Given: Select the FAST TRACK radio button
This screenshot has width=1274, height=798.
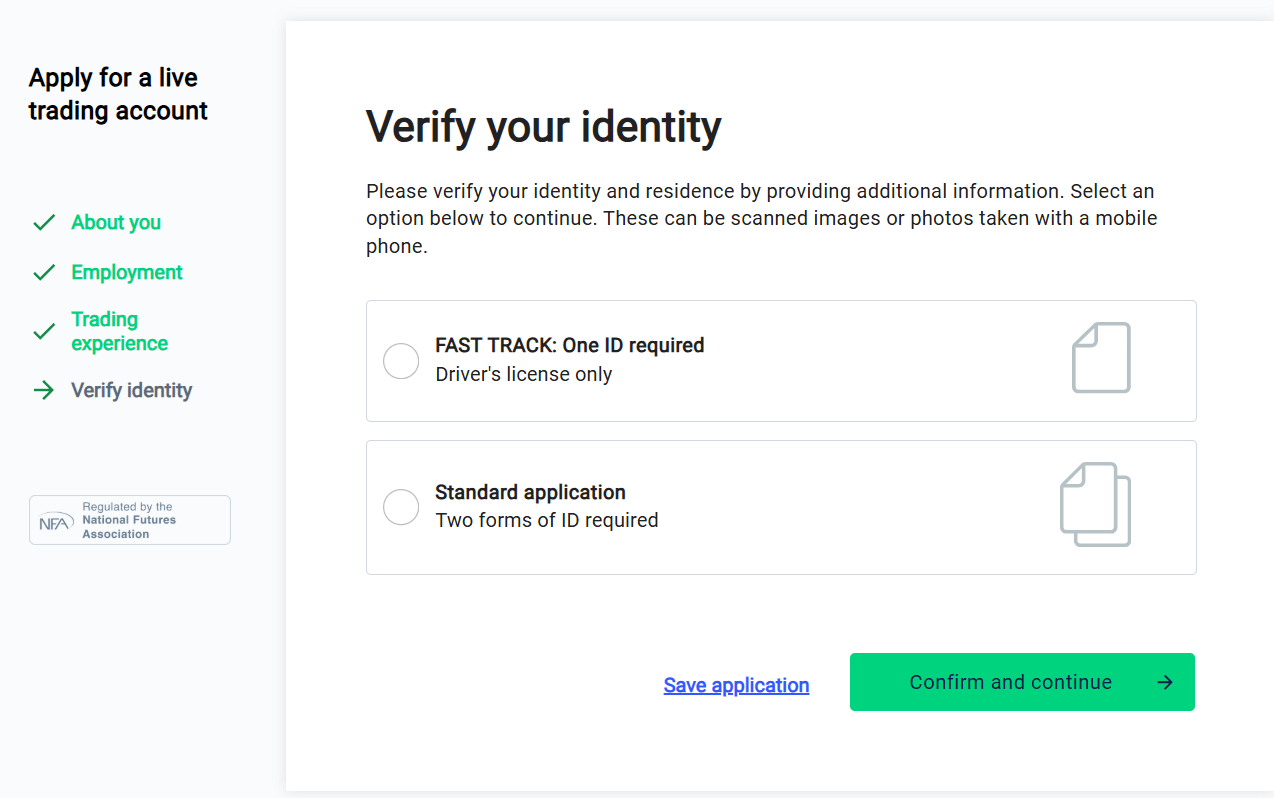Looking at the screenshot, I should pyautogui.click(x=401, y=361).
